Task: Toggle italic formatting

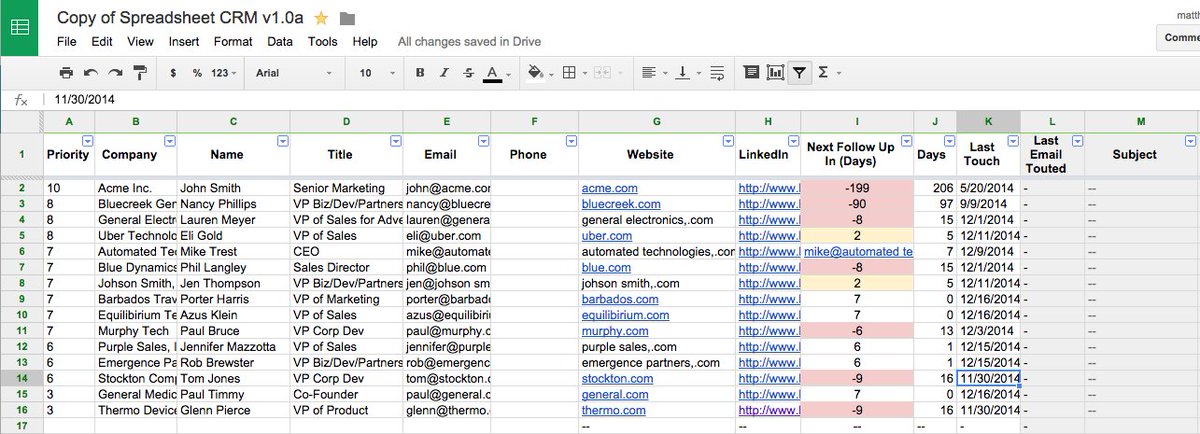Action: pyautogui.click(x=445, y=73)
